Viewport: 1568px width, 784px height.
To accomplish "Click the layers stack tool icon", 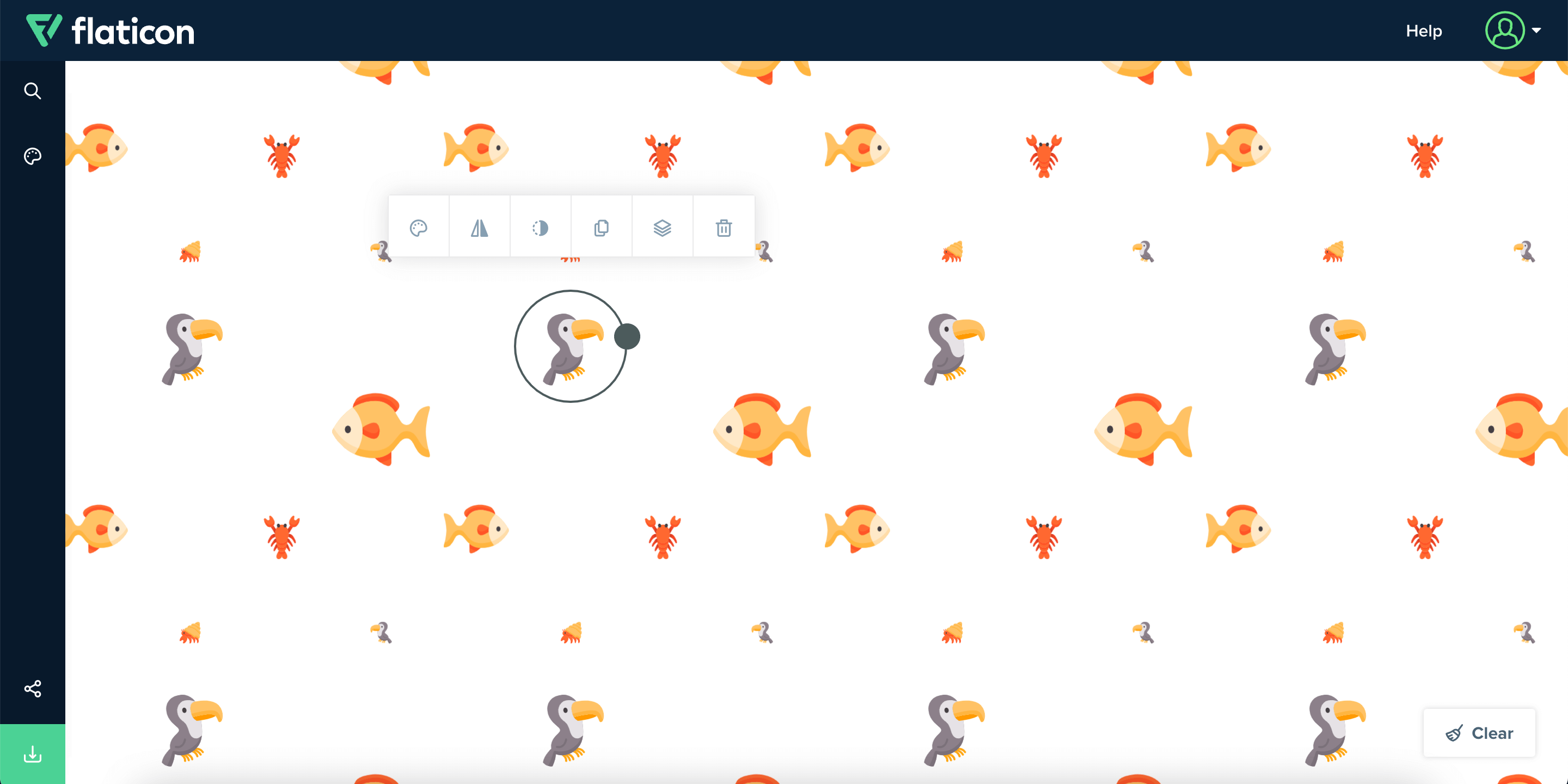I will pyautogui.click(x=662, y=228).
